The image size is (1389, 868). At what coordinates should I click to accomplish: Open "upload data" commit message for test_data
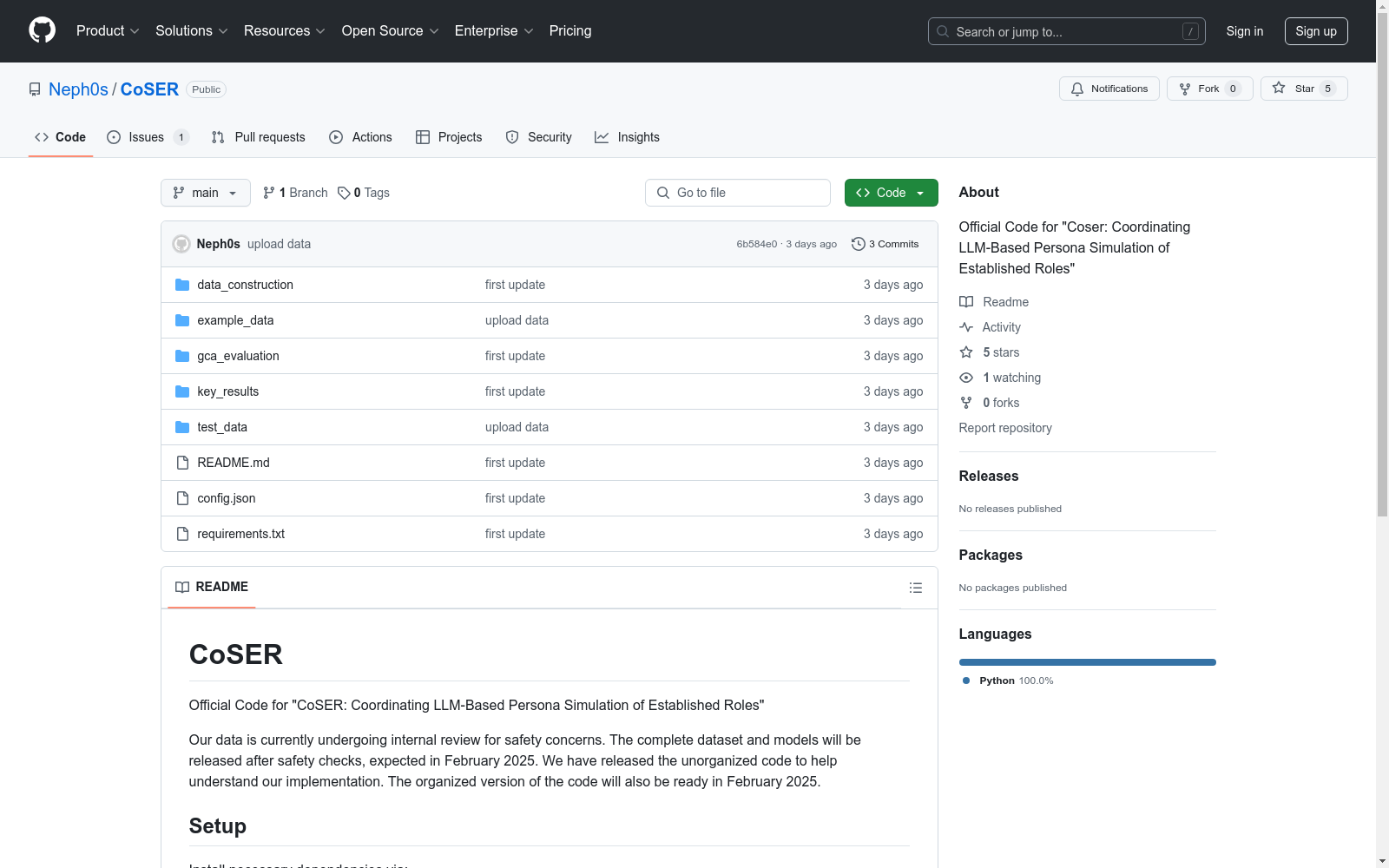coord(517,427)
